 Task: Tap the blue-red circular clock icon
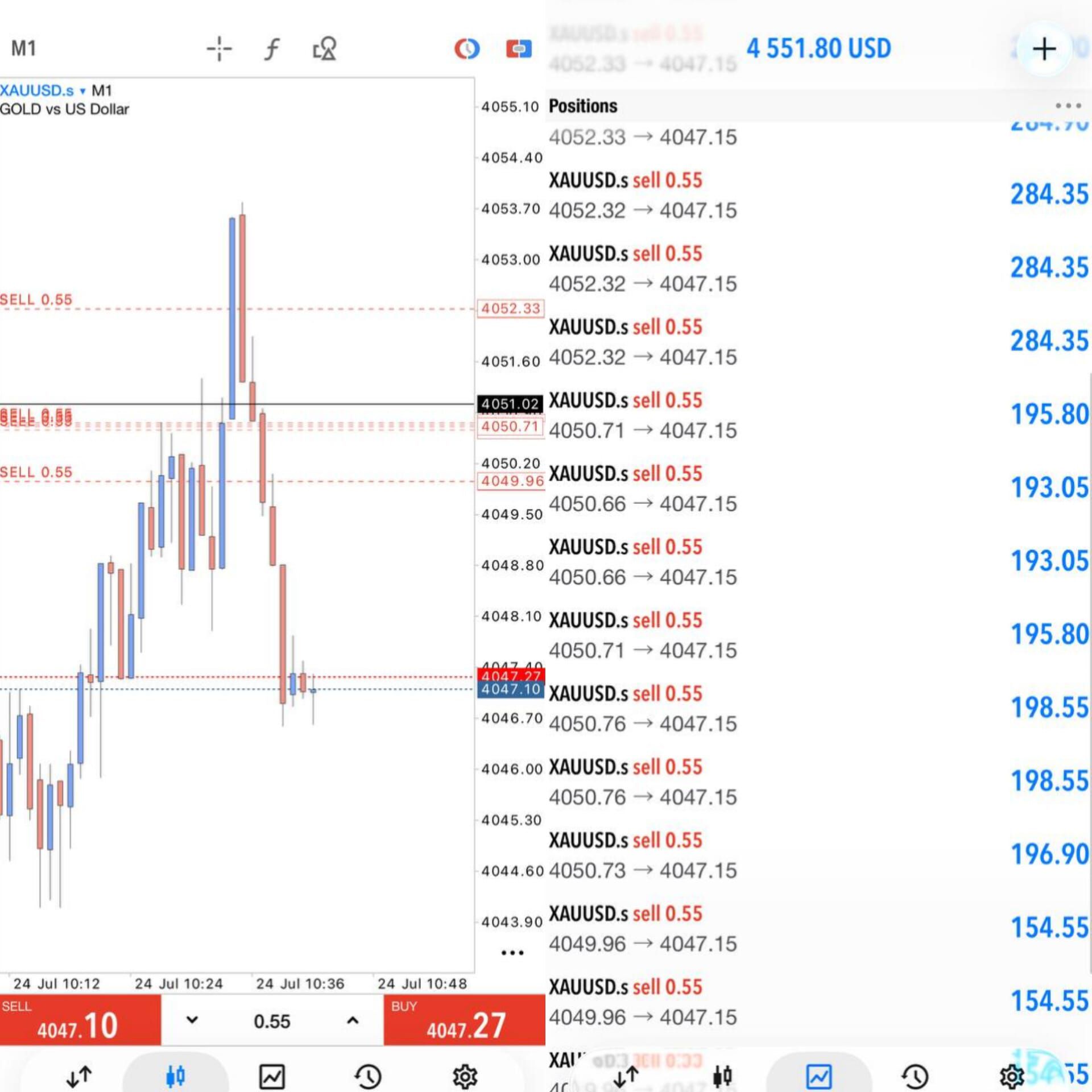(467, 49)
